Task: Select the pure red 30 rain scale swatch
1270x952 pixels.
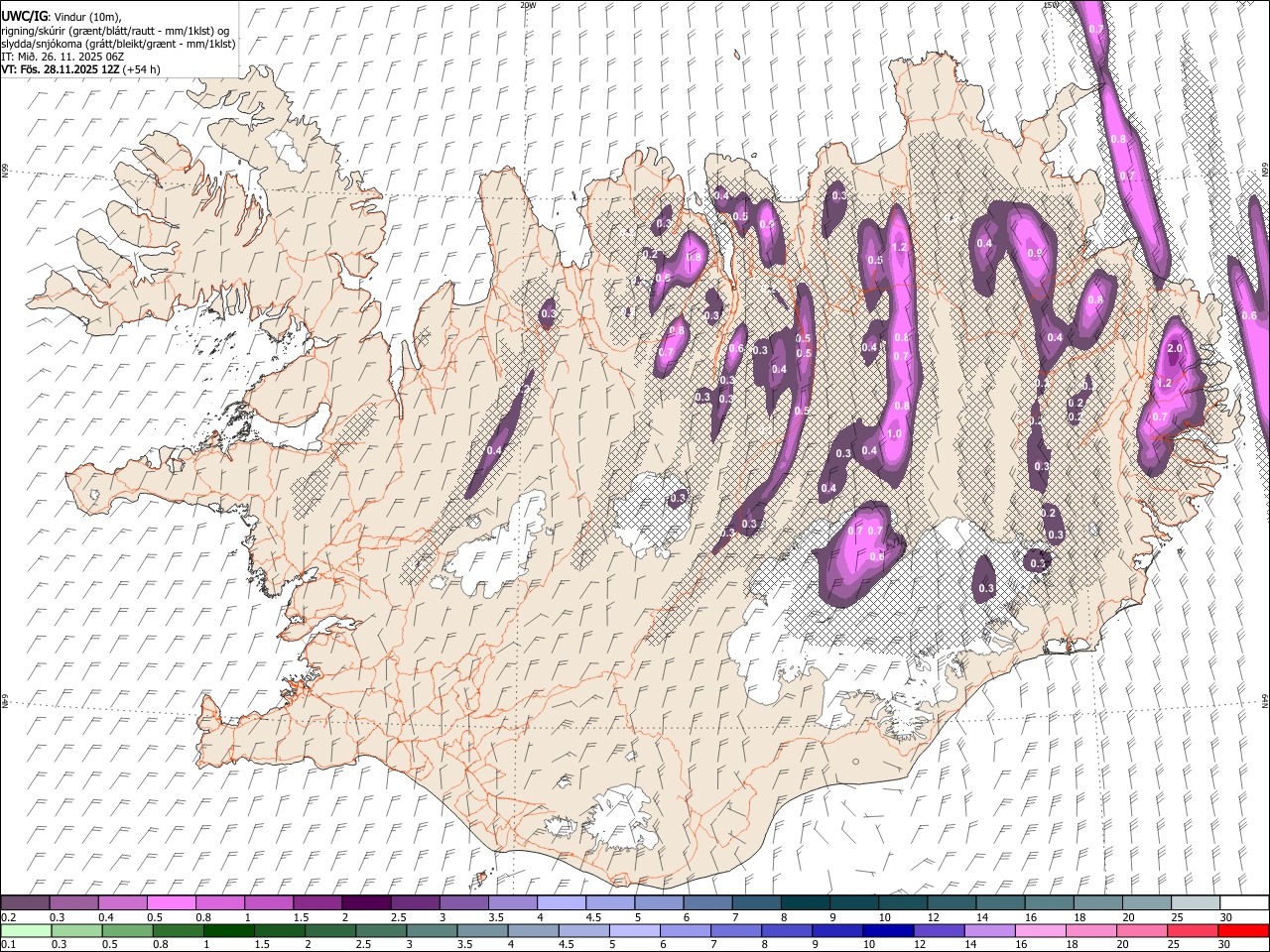Action: point(1243,930)
